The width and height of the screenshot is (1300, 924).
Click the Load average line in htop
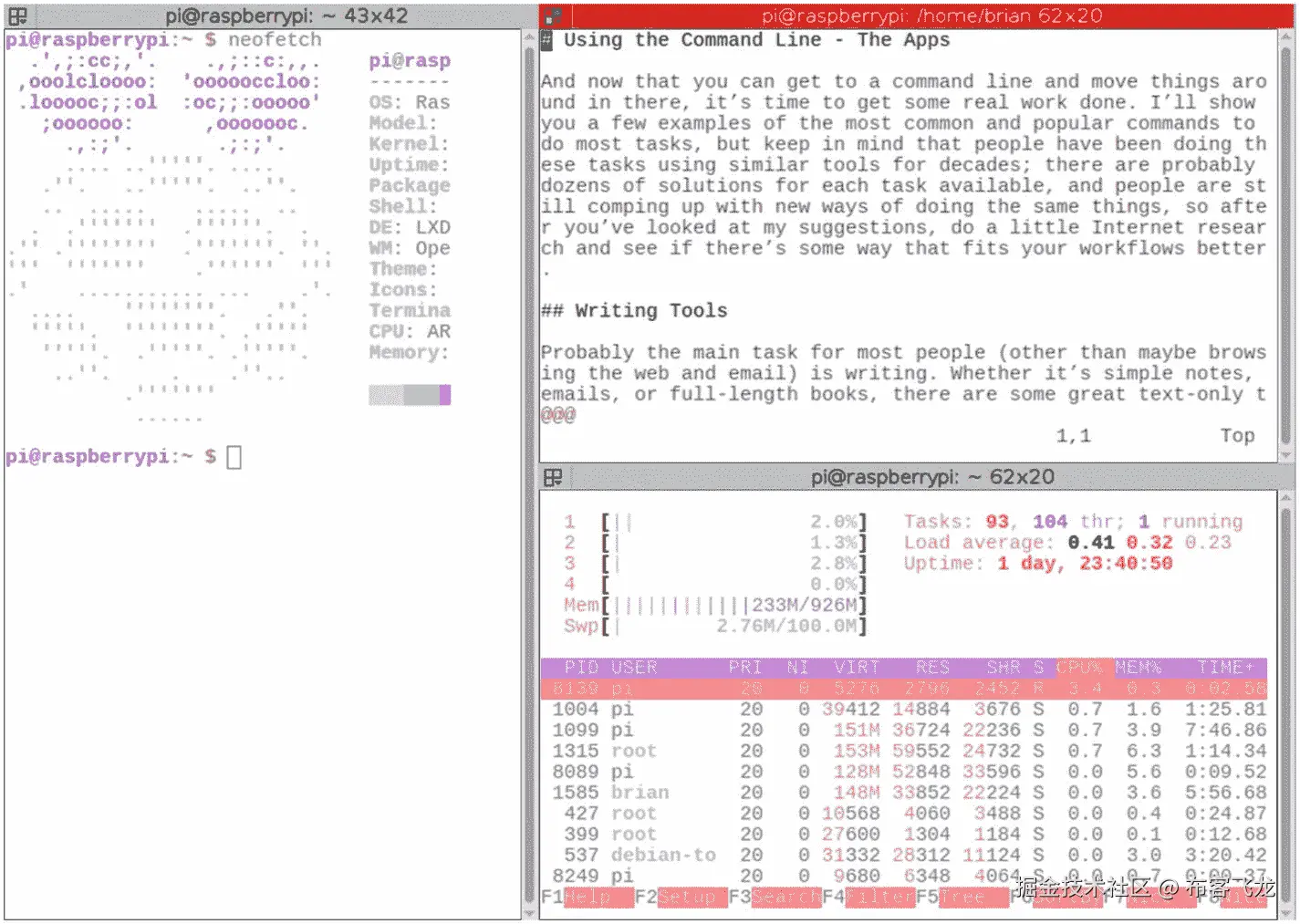pos(1067,543)
